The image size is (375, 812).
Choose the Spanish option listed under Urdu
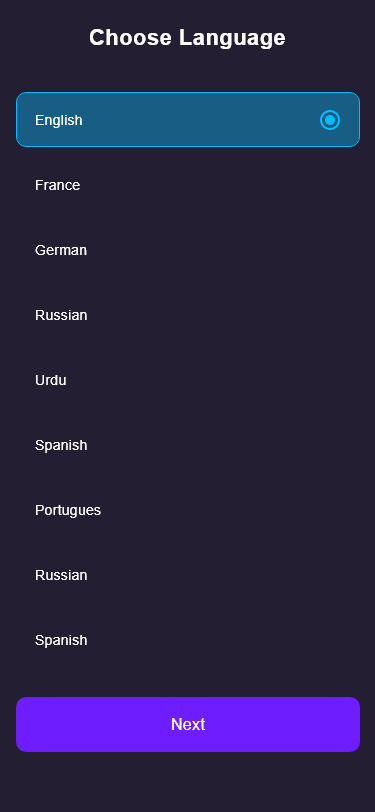pyautogui.click(x=188, y=445)
